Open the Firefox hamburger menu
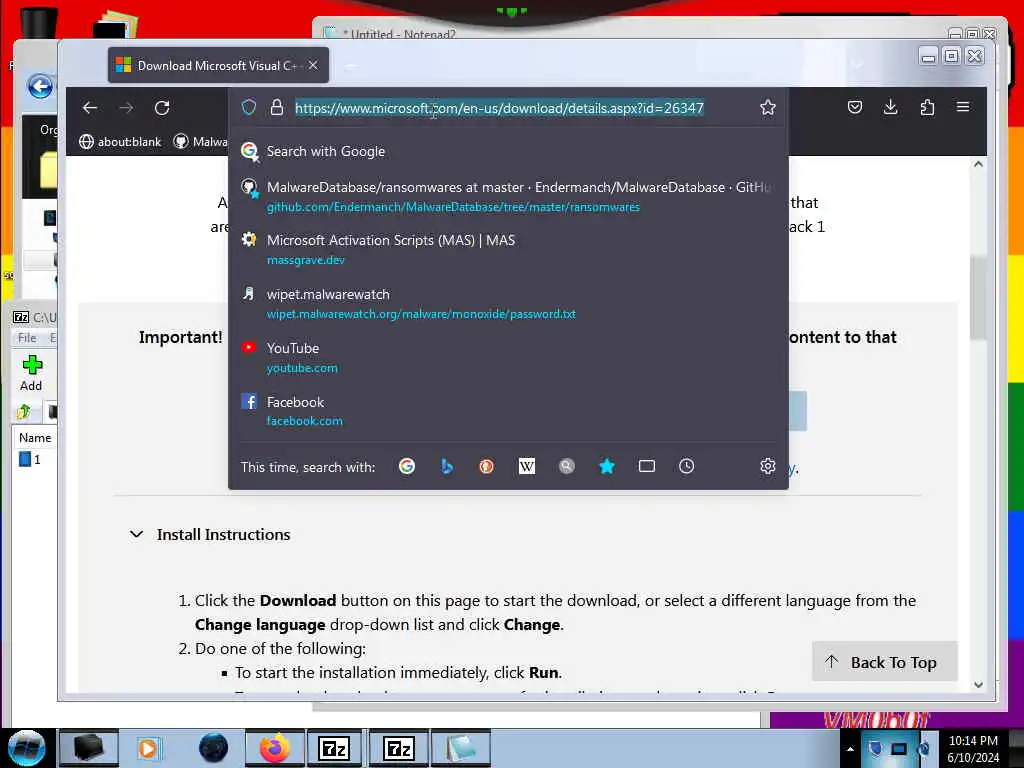The image size is (1024, 768). click(x=963, y=106)
